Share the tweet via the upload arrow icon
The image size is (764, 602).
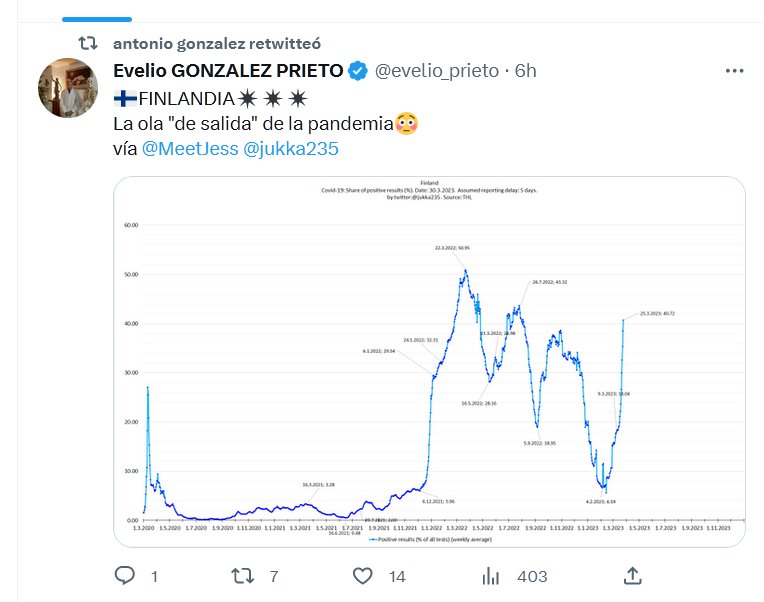coord(632,575)
